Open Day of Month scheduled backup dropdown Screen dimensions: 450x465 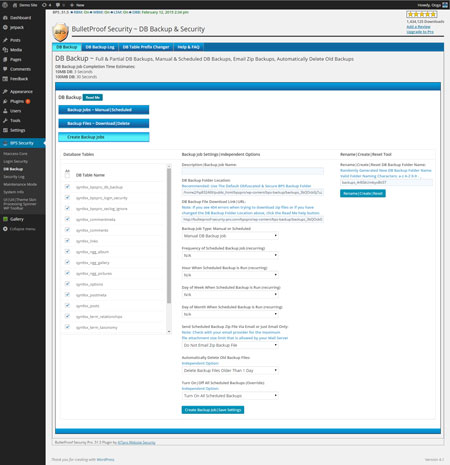[230, 314]
